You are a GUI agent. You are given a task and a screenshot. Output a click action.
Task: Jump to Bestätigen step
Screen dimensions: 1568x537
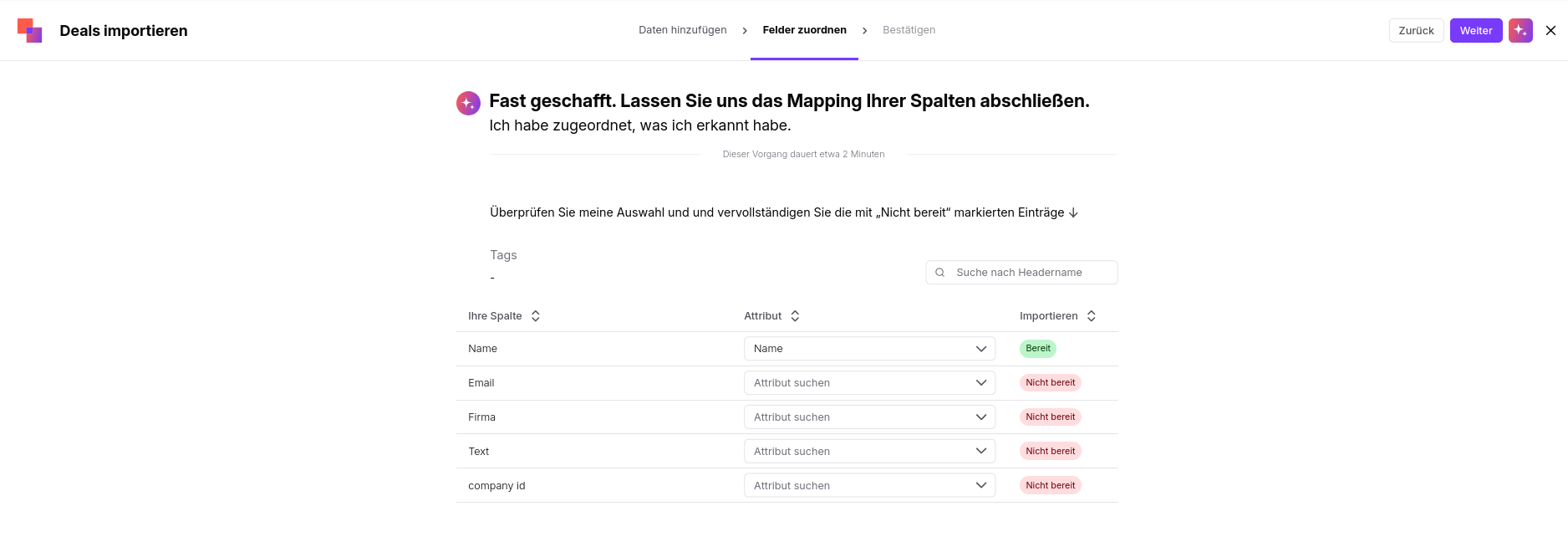pos(909,30)
